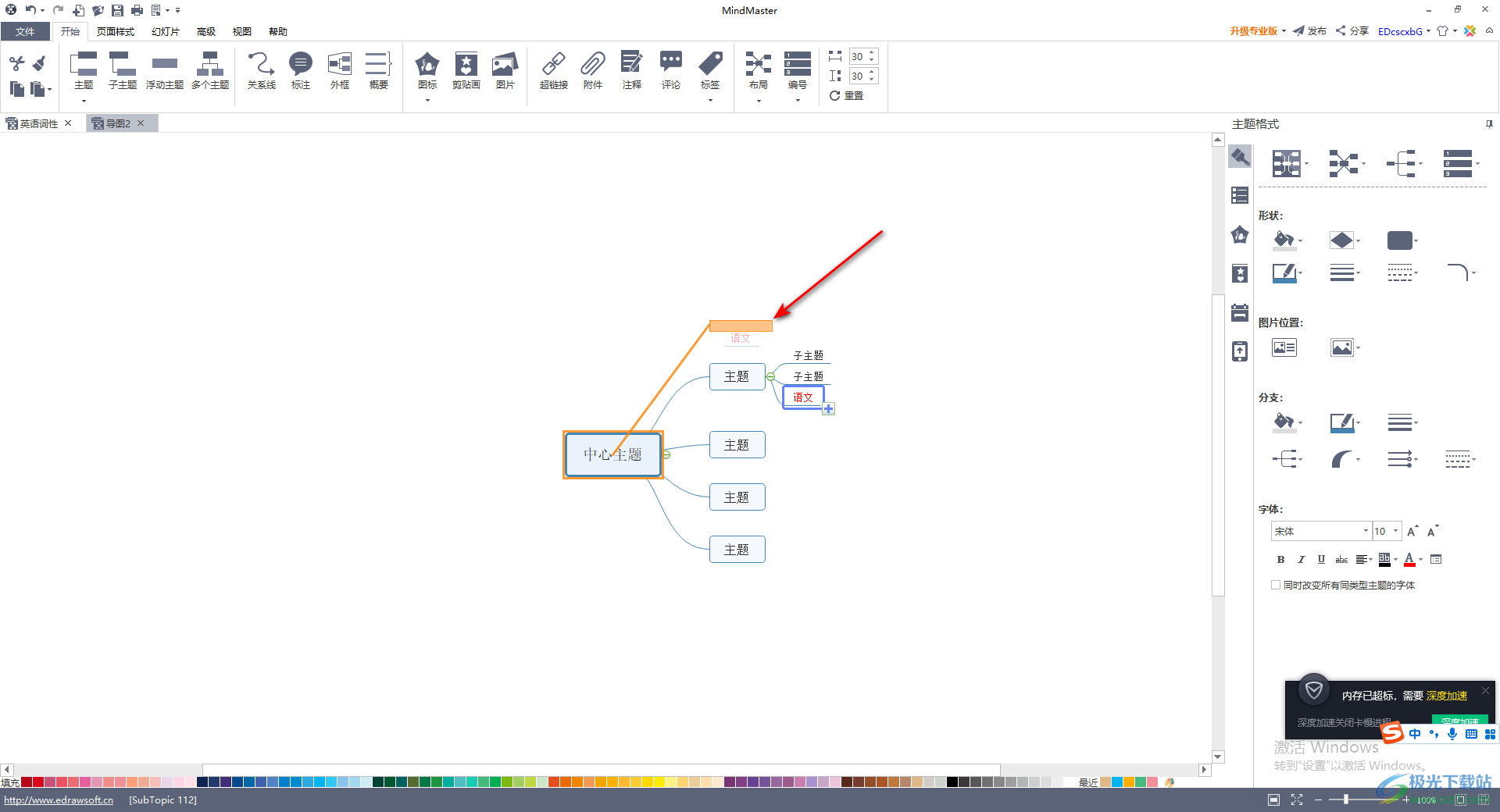Pick the black swatch in fill palette
The width and height of the screenshot is (1500, 812).
pos(952,782)
